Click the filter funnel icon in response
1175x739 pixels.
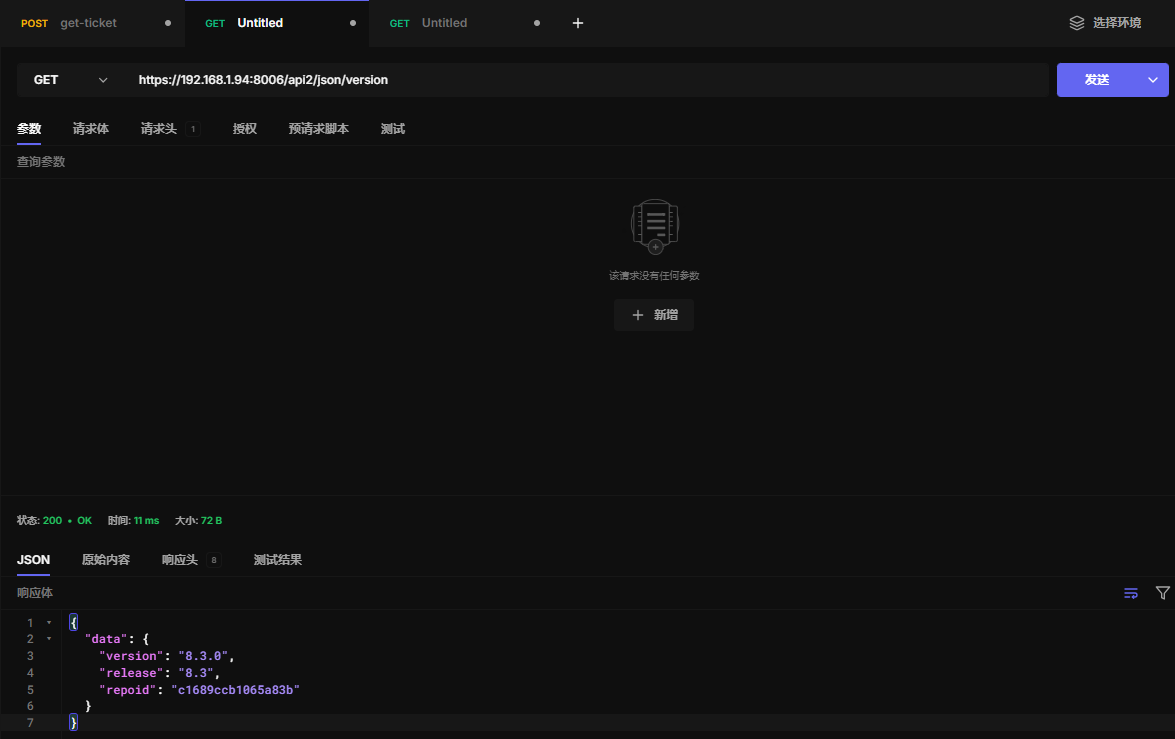coord(1162,593)
